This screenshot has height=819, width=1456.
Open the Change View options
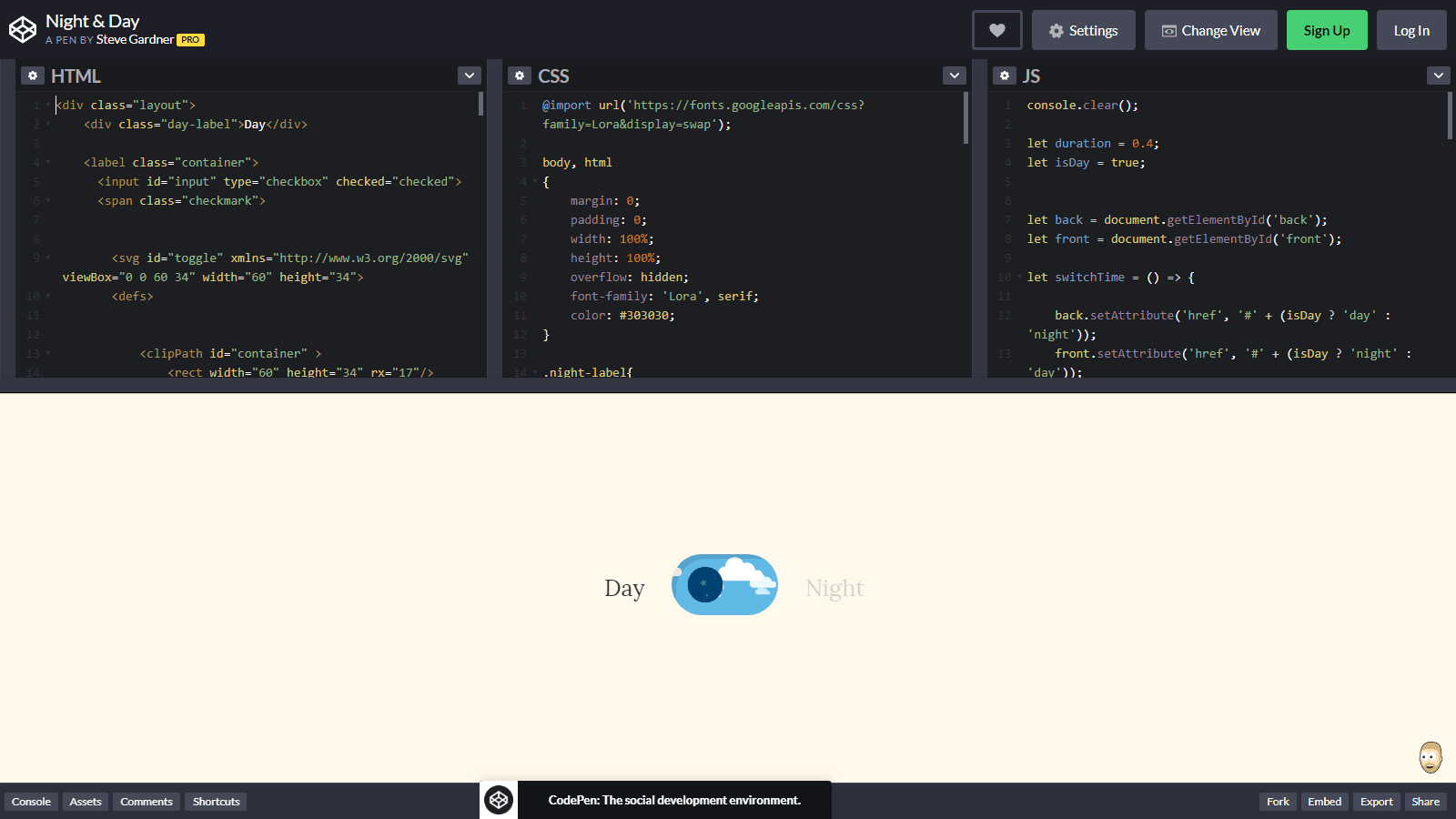point(1210,29)
